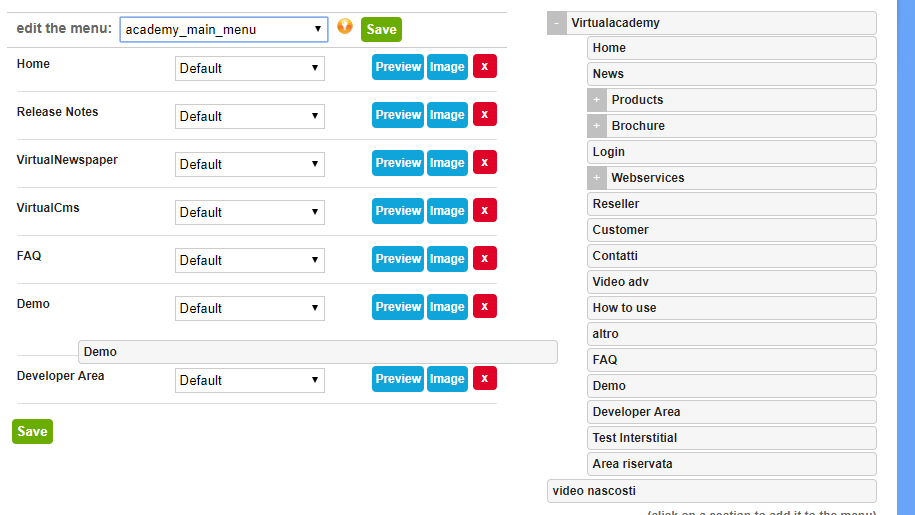Remove the FAQ menu item
The width and height of the screenshot is (915, 515).
484,259
